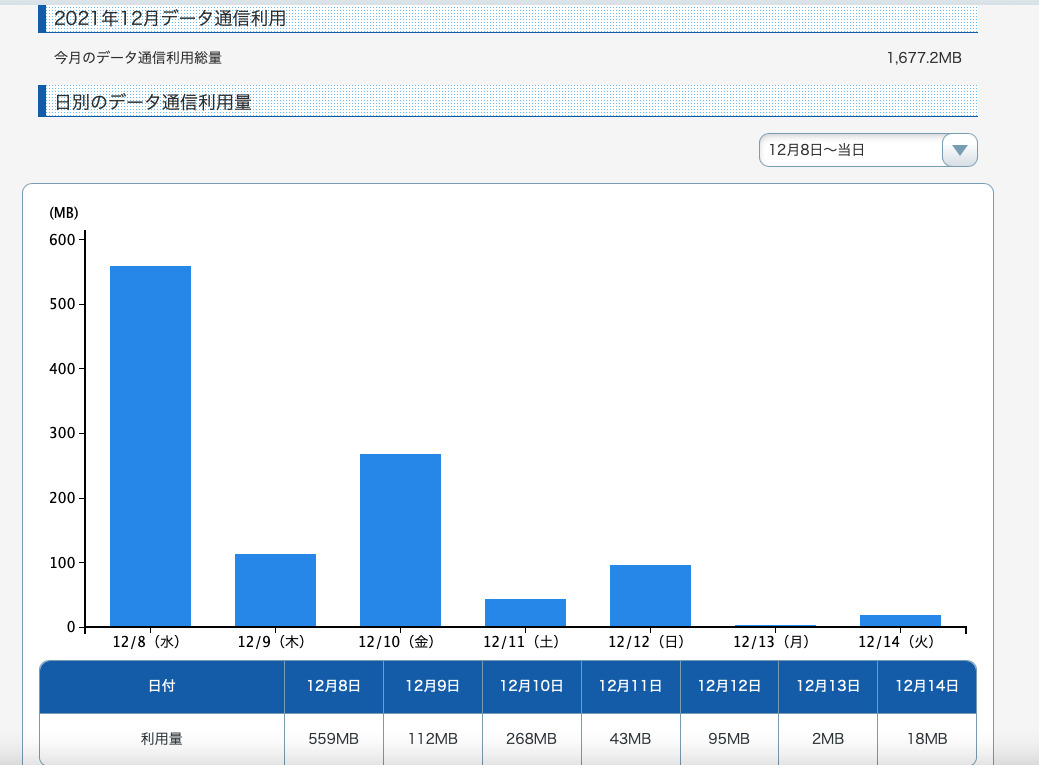Select the blue bar for 12/11 (土)

pos(525,612)
